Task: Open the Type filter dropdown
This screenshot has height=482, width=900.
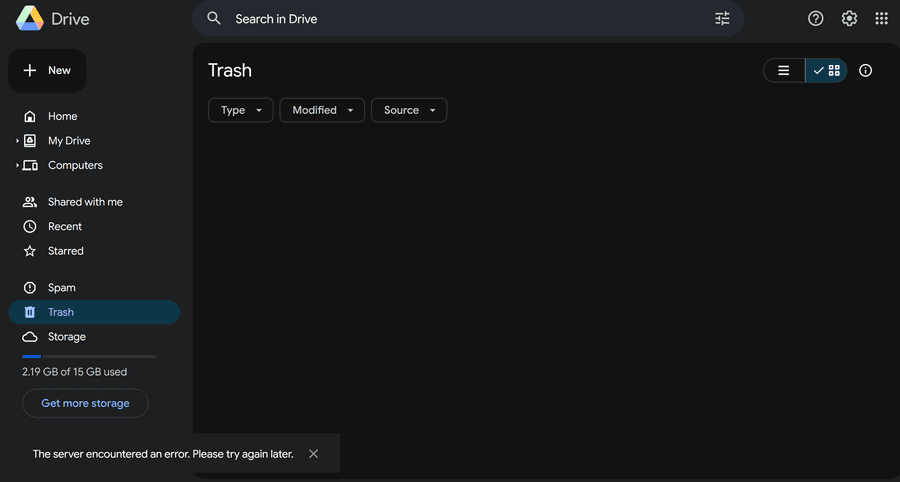Action: click(x=240, y=110)
